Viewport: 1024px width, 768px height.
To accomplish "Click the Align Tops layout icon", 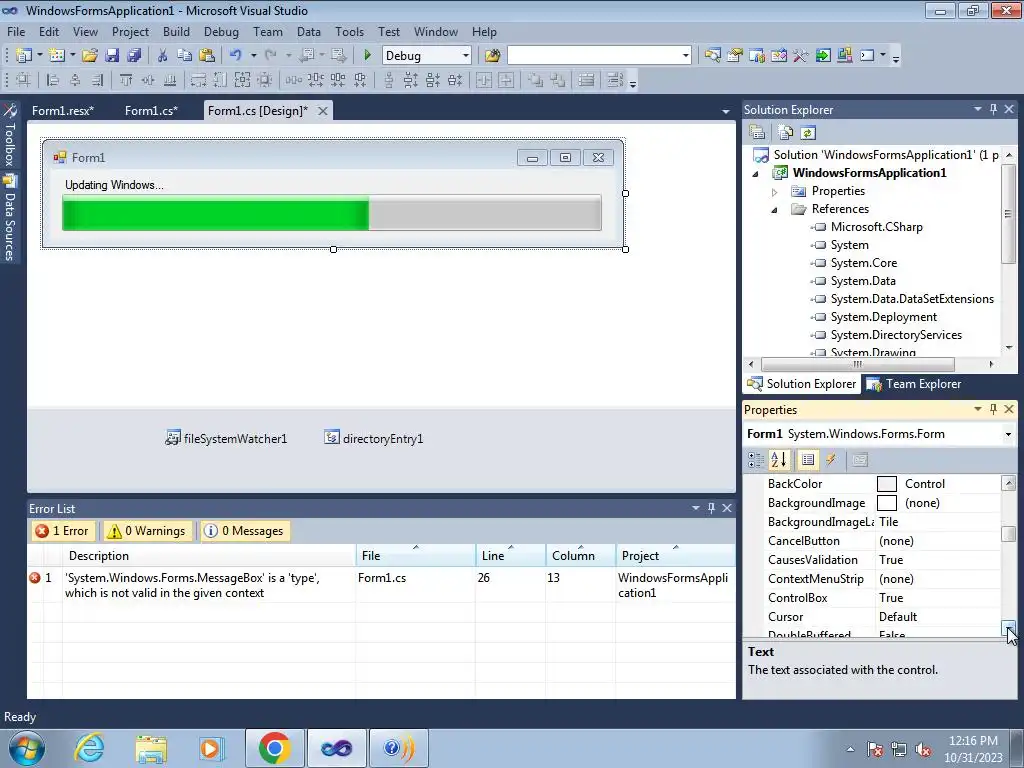I will click(x=126, y=80).
